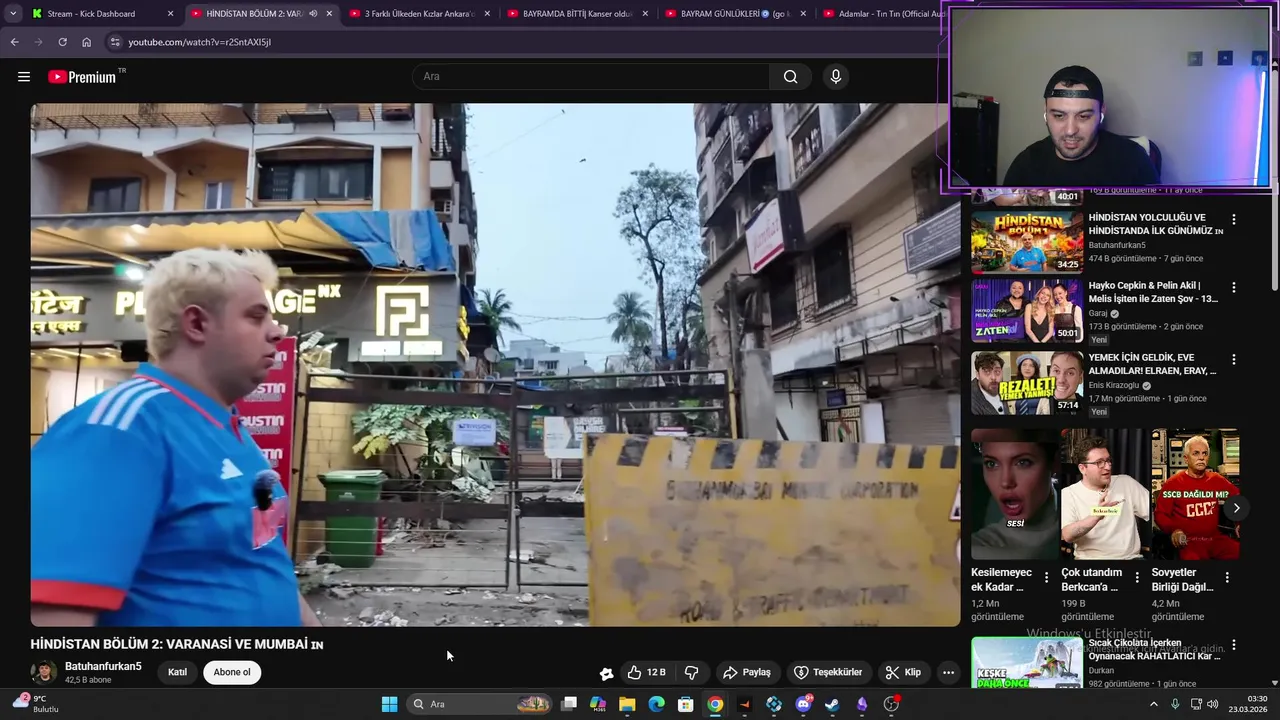Screen dimensions: 1280x720
Task: Click the Teşekkürler thanks button
Action: point(828,672)
